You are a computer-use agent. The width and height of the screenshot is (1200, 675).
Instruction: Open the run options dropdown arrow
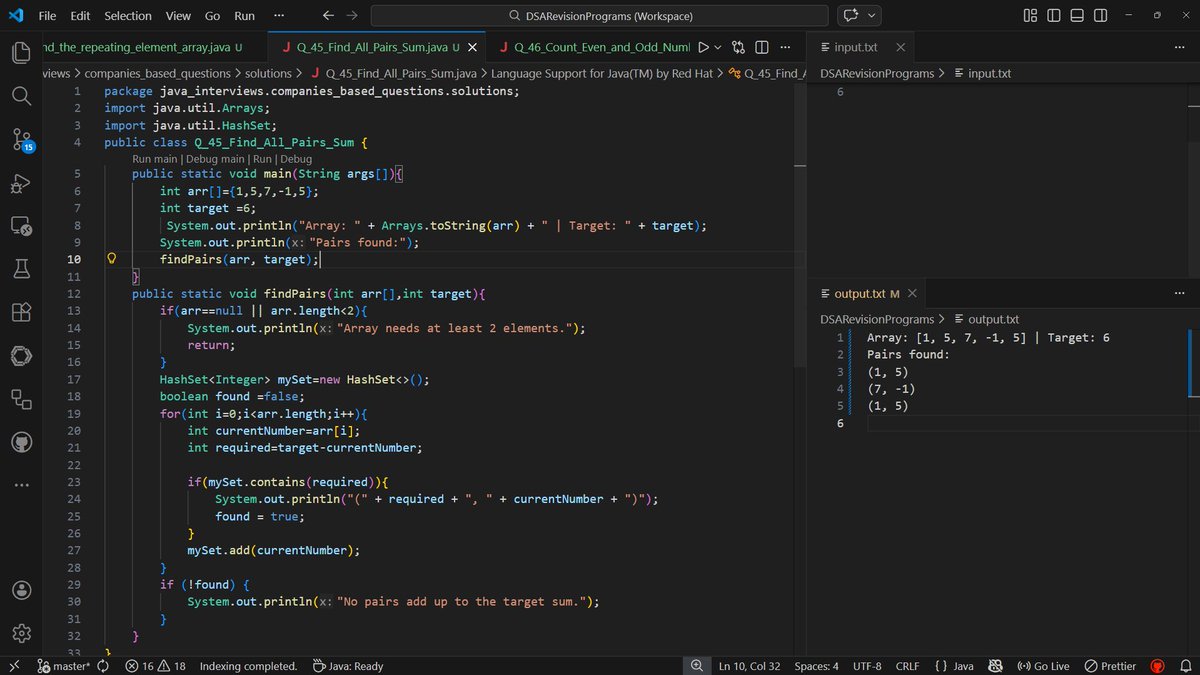click(717, 47)
